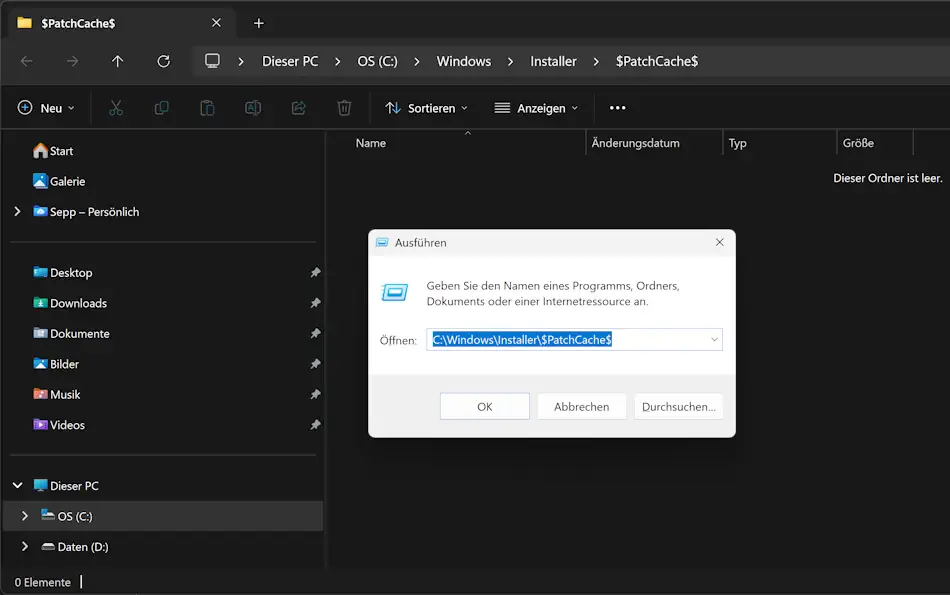Open a new File Explorer tab
950x595 pixels.
coord(258,22)
